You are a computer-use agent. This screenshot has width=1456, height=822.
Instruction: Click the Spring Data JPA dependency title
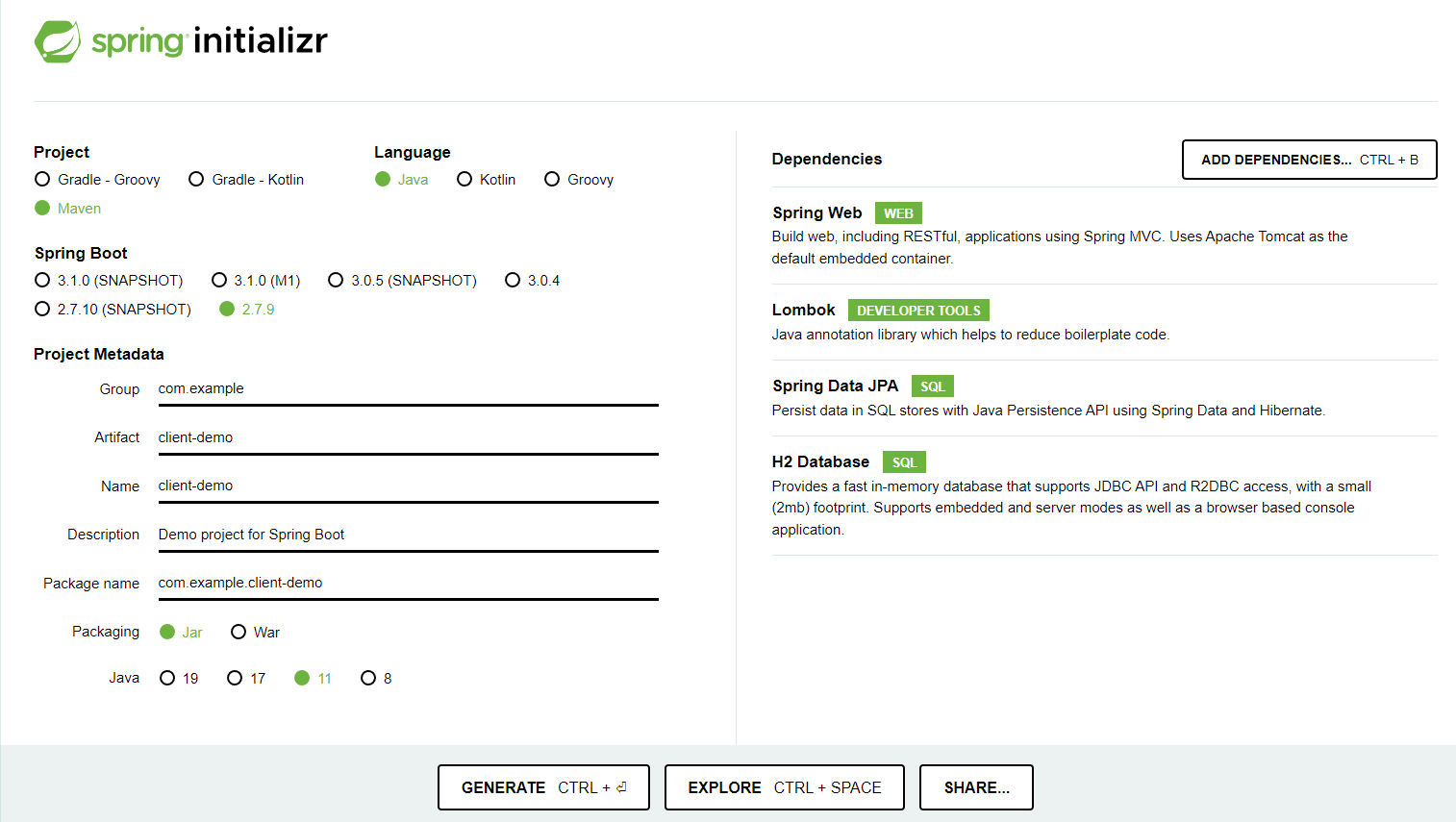click(x=835, y=386)
